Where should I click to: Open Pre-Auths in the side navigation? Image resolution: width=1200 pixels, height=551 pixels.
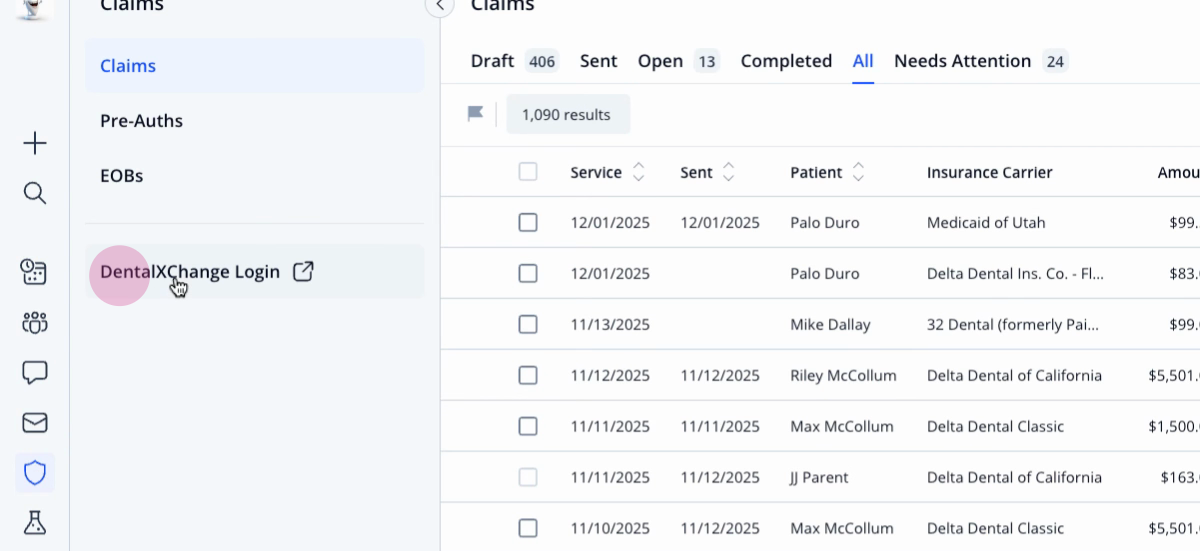254,121
